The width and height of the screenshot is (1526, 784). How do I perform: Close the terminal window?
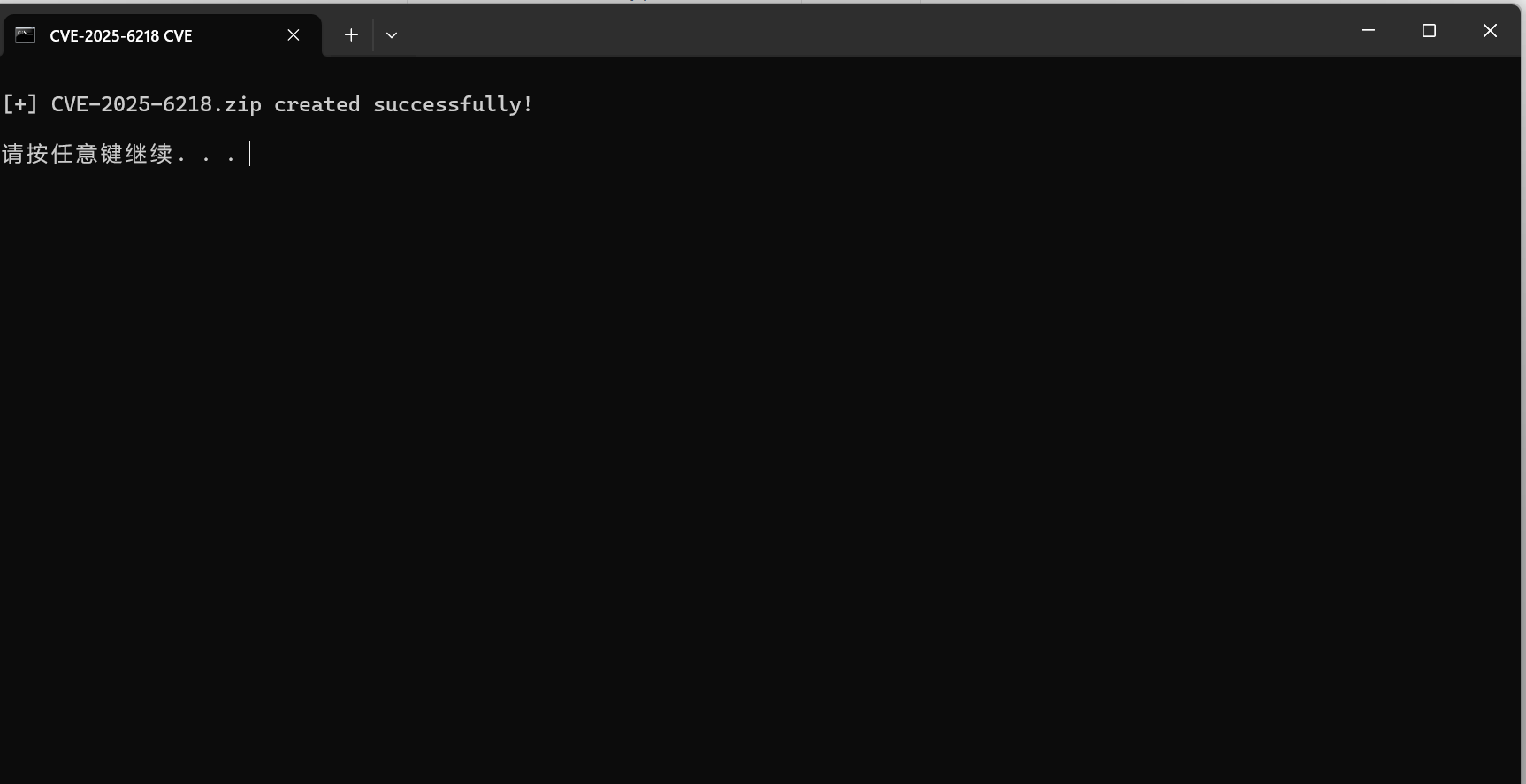[x=1490, y=31]
